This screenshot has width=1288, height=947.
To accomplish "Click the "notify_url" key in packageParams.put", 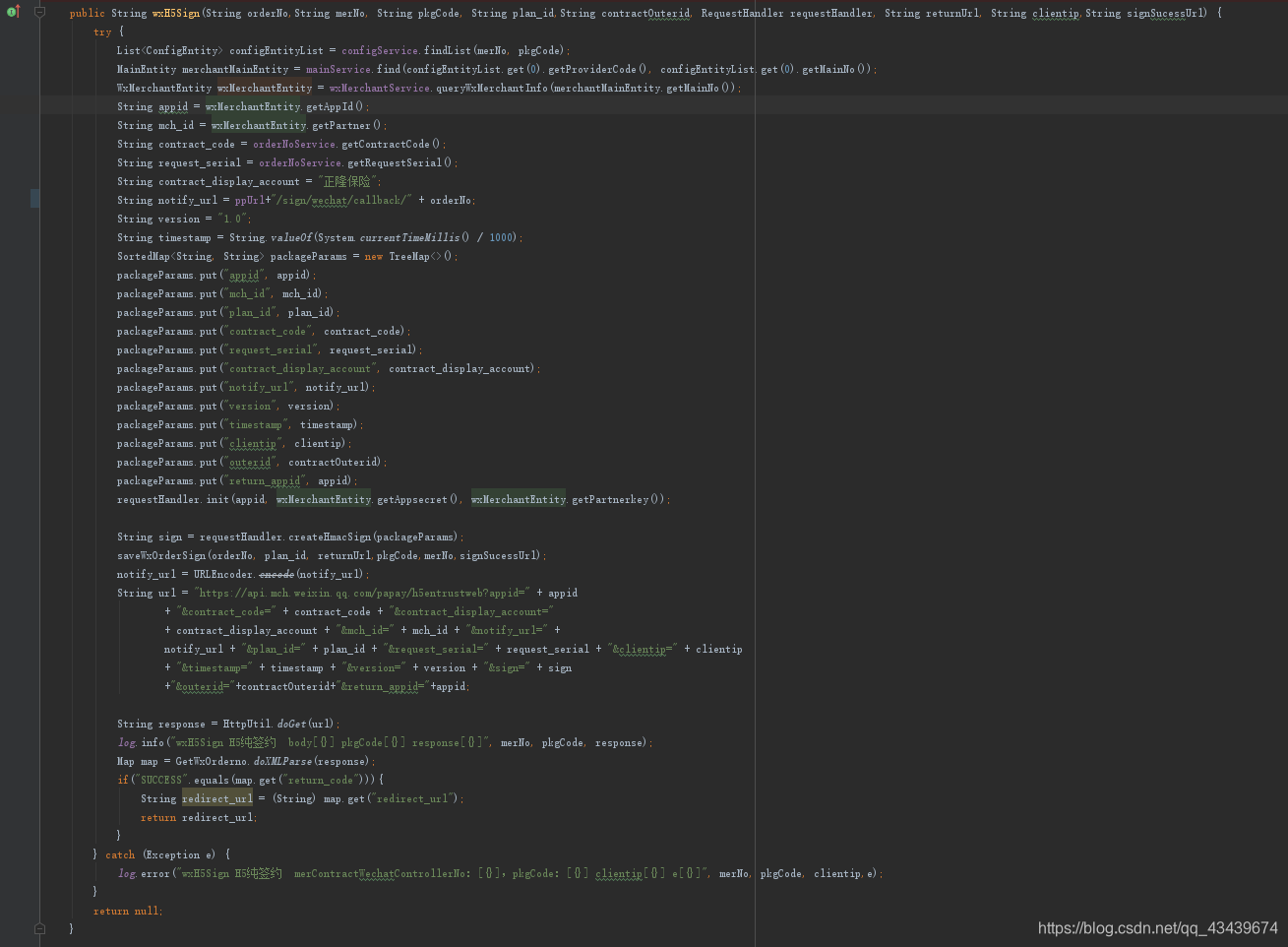I will click(259, 387).
